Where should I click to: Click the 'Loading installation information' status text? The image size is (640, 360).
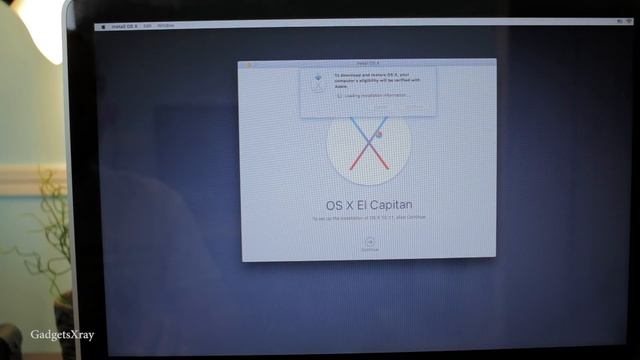pos(375,96)
